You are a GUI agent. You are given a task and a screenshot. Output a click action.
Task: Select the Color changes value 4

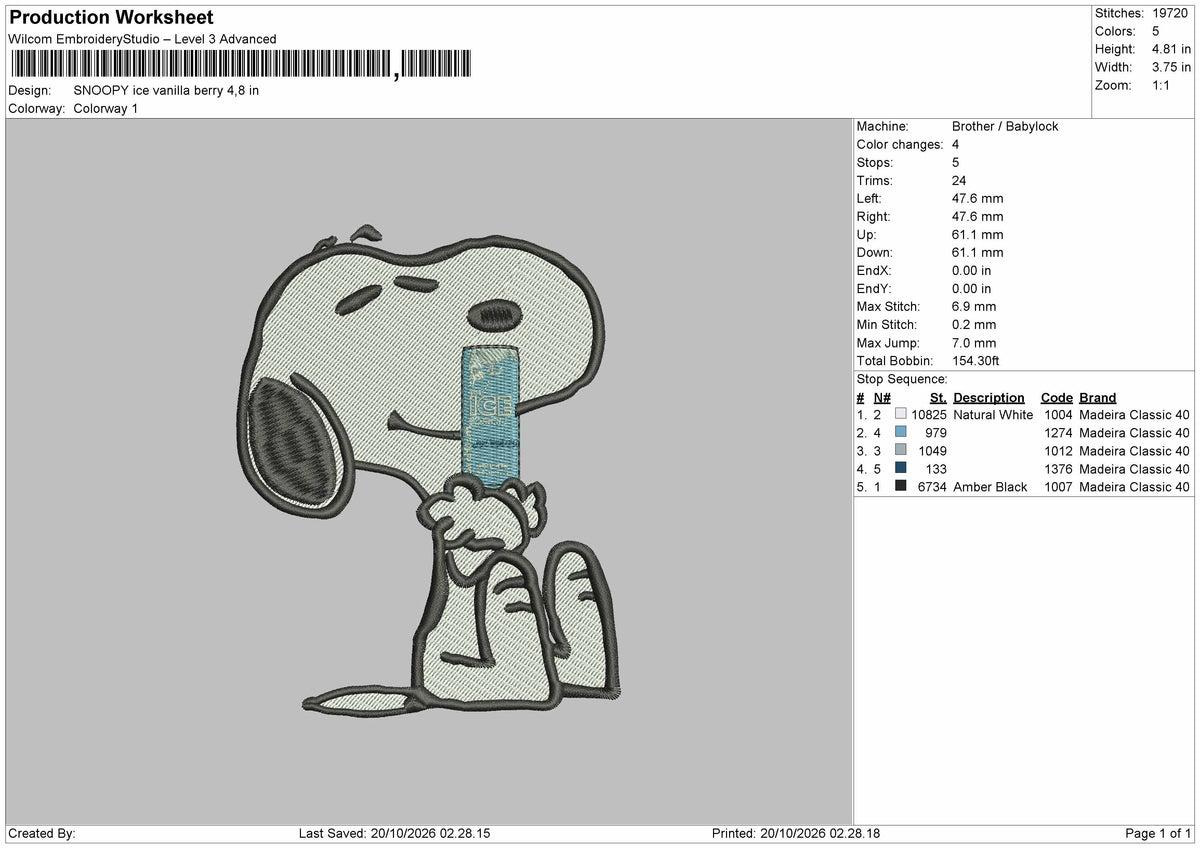point(956,144)
